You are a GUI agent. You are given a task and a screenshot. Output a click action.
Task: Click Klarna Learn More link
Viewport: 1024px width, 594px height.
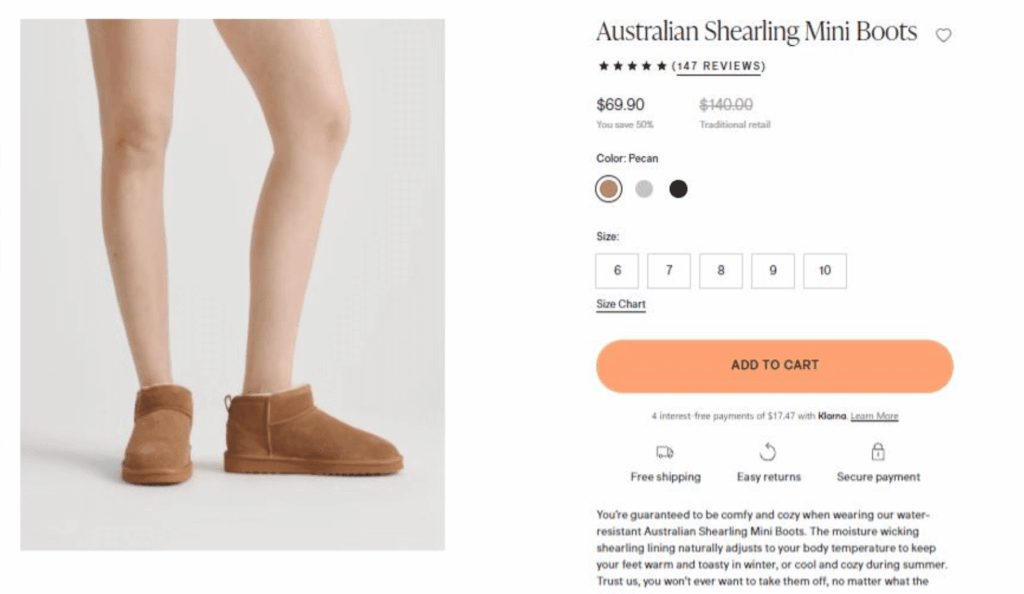874,416
